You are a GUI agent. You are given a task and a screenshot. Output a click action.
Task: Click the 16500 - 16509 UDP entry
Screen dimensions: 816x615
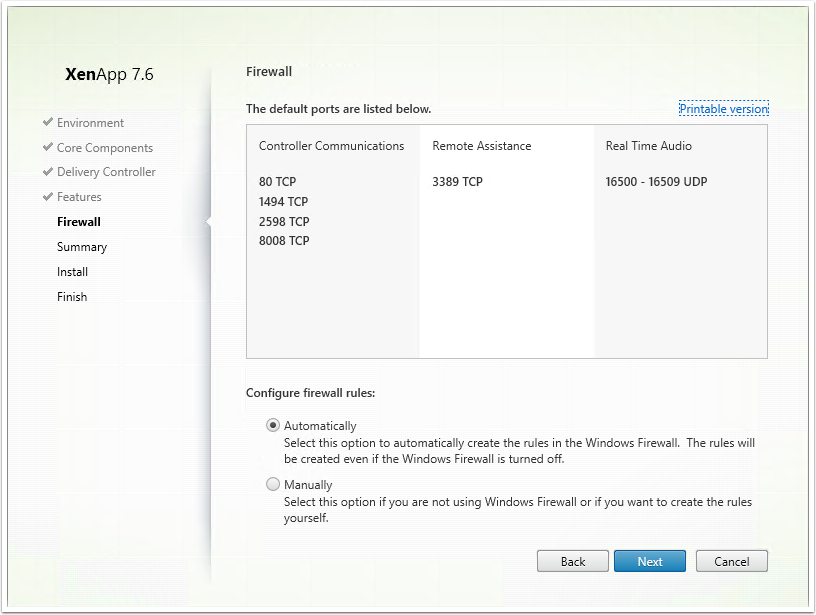tap(656, 182)
